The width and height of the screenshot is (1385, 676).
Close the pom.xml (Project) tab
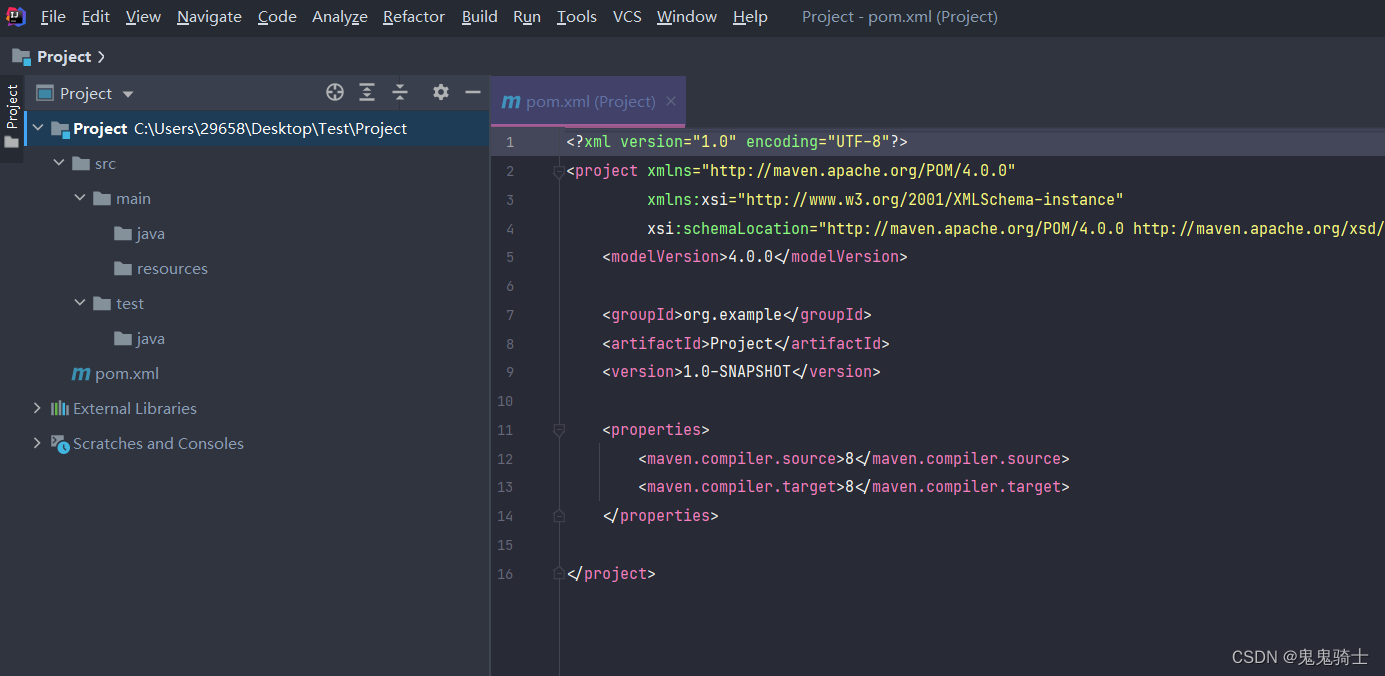coord(671,101)
